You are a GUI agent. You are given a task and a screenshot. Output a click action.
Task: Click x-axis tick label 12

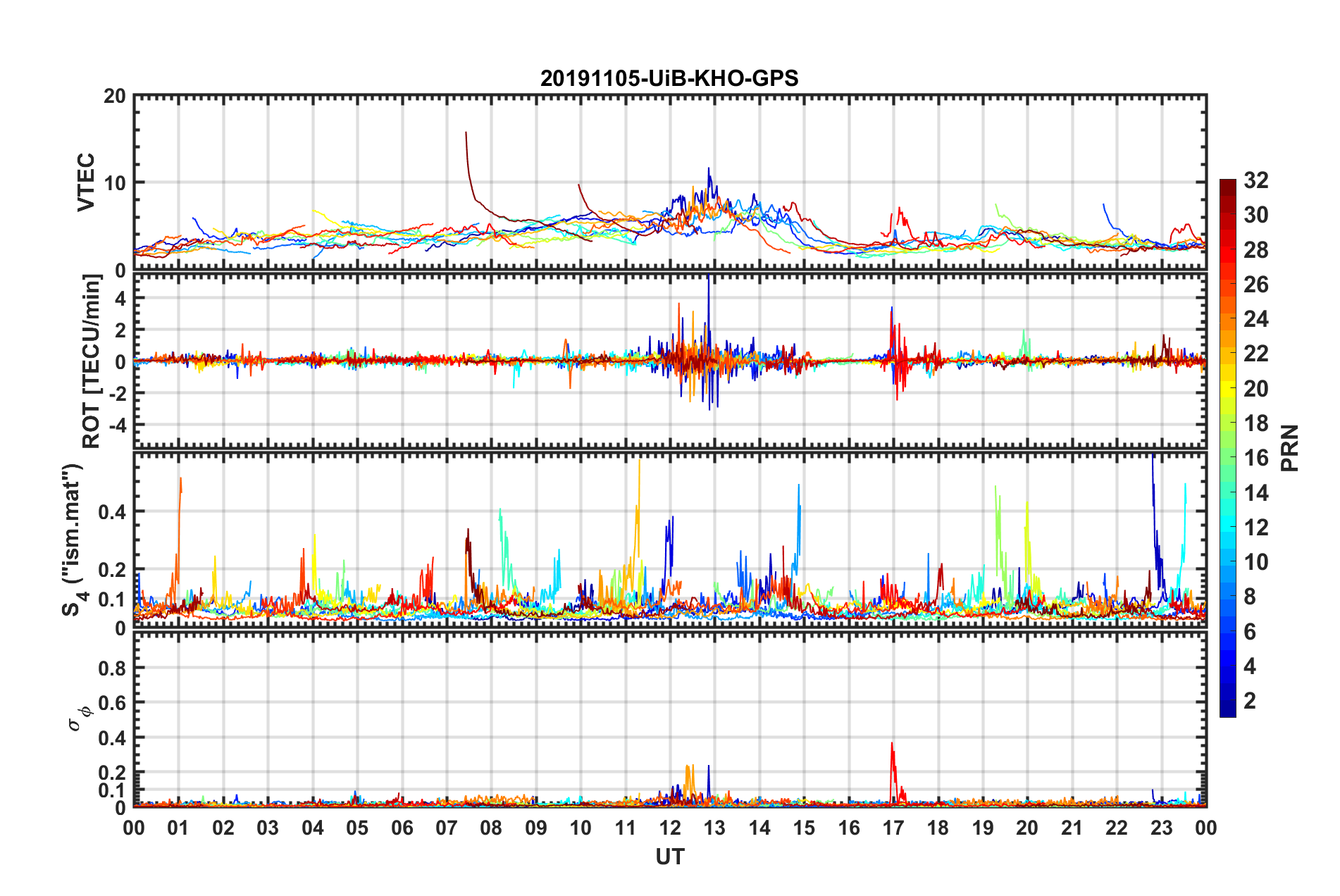coord(670,828)
